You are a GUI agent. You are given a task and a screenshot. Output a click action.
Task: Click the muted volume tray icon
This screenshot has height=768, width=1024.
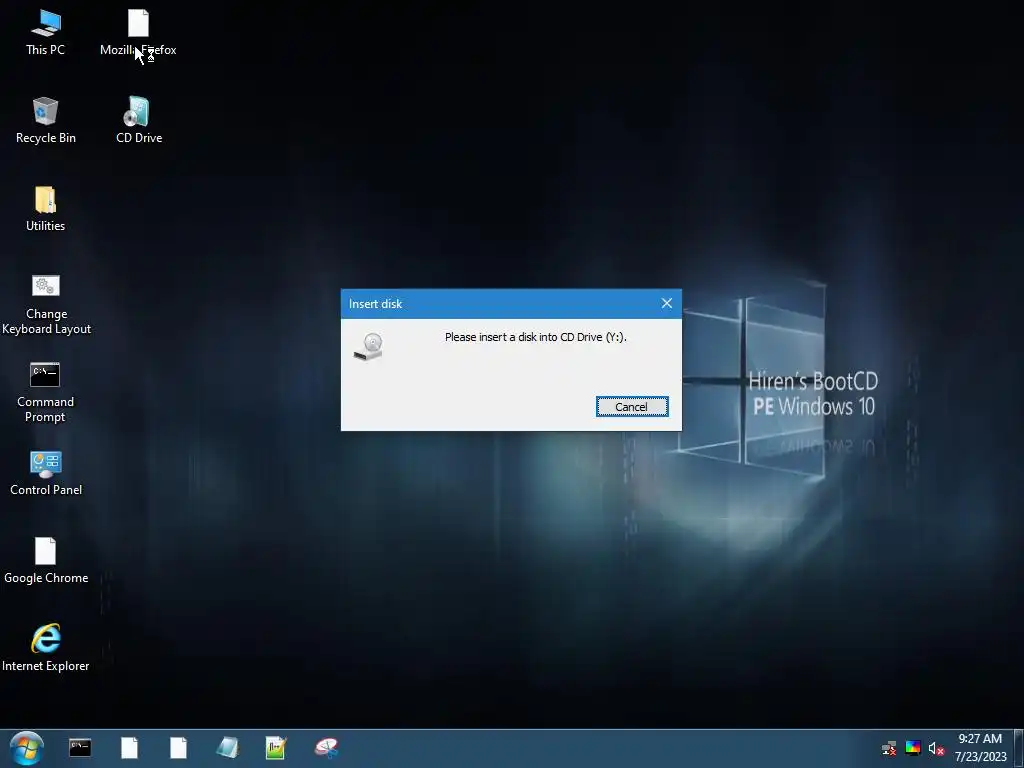tap(936, 748)
